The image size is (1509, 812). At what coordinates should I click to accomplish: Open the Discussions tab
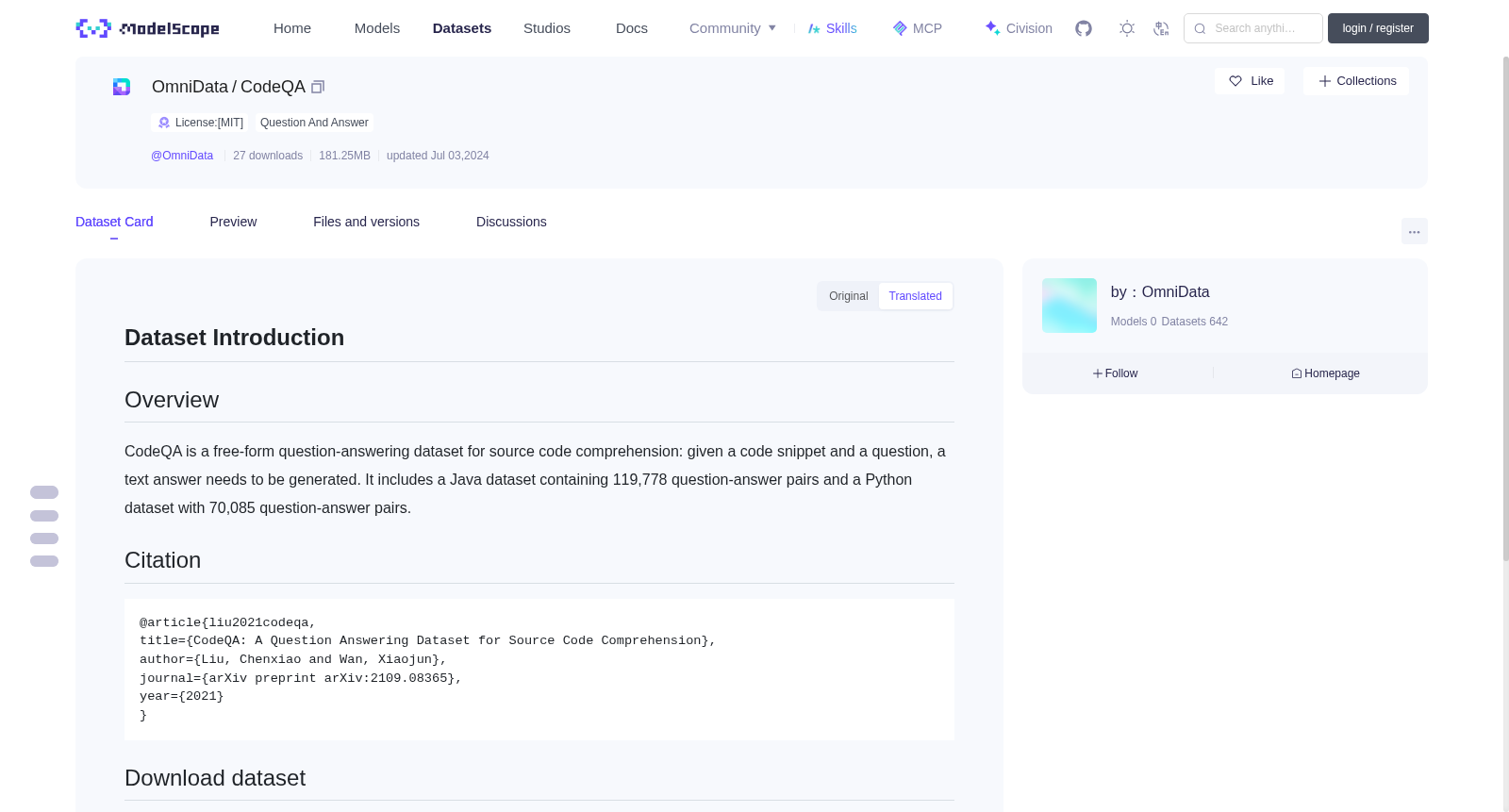tap(511, 222)
